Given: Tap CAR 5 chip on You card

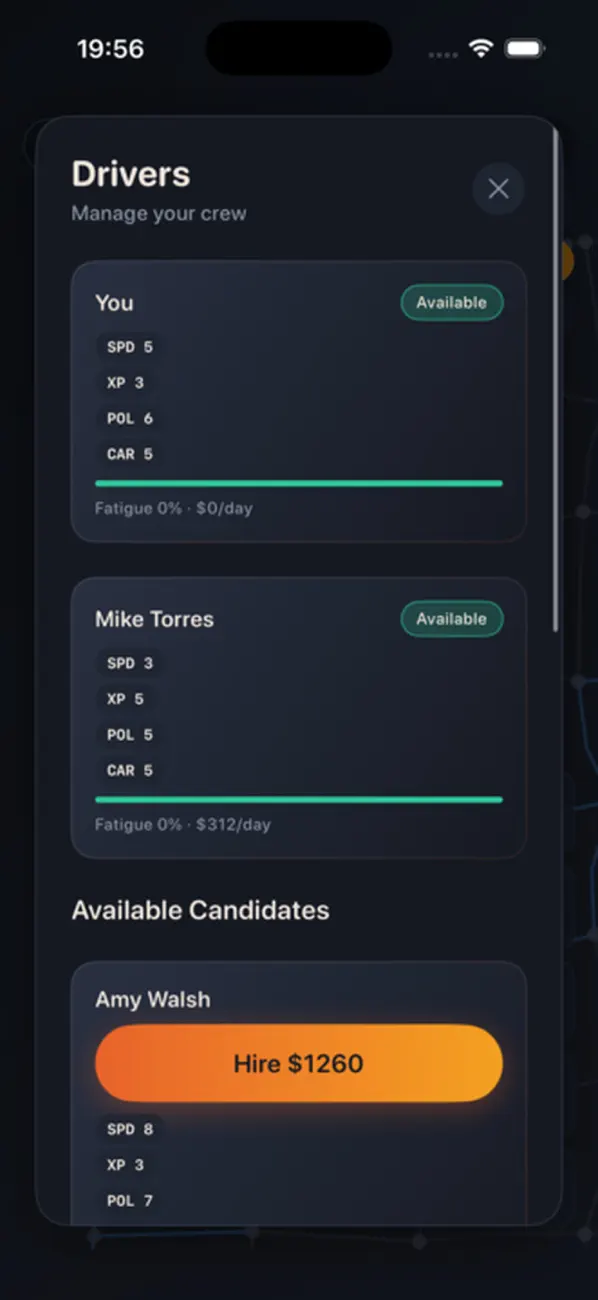Looking at the screenshot, I should coord(130,455).
